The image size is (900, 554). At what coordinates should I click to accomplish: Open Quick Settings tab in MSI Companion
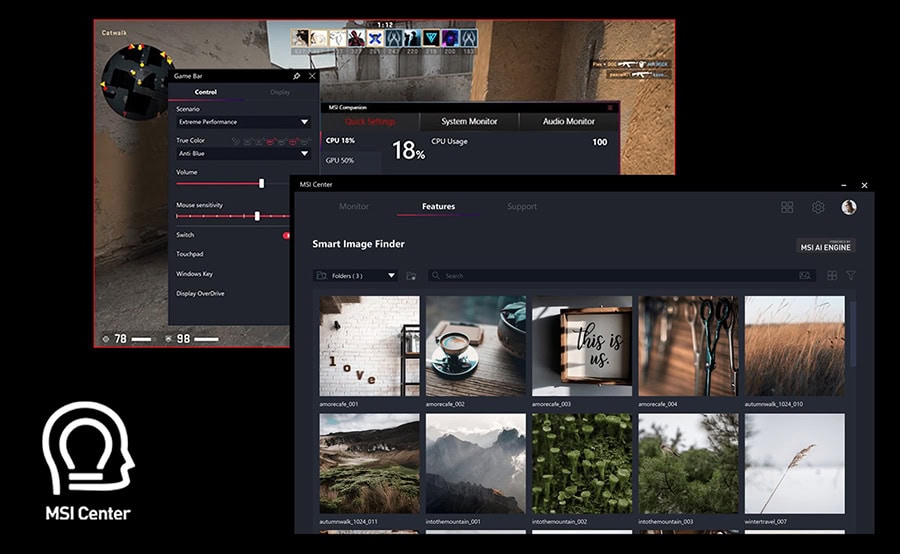pyautogui.click(x=370, y=122)
